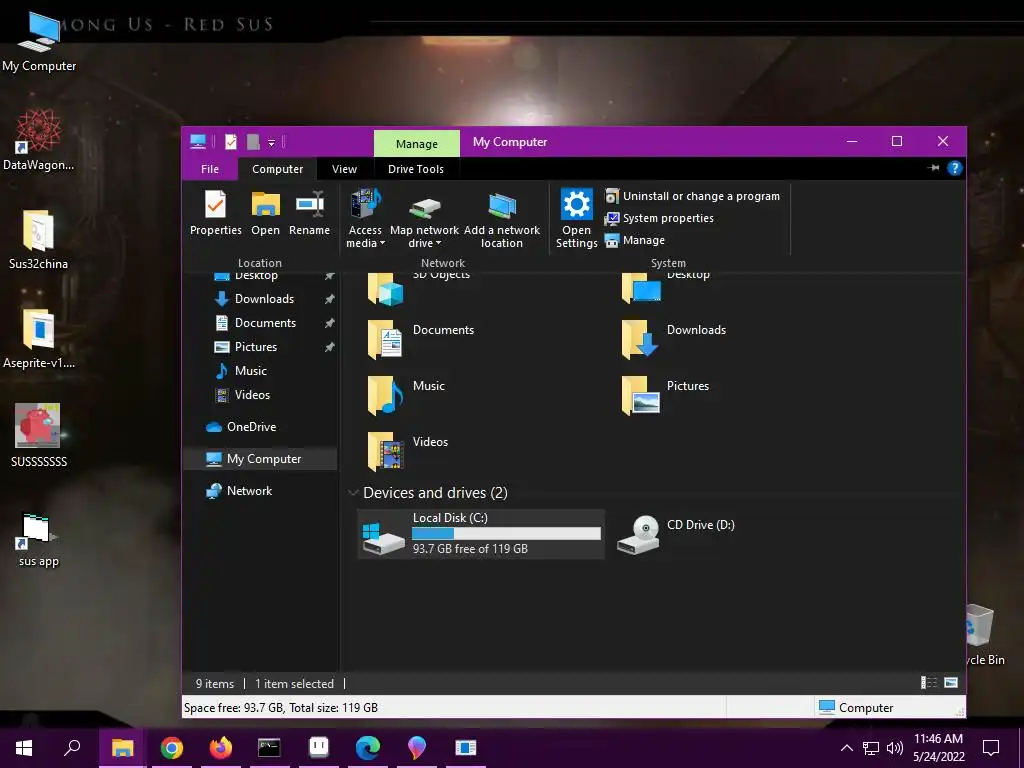Click System properties in the ribbon
The width and height of the screenshot is (1024, 768).
(659, 218)
